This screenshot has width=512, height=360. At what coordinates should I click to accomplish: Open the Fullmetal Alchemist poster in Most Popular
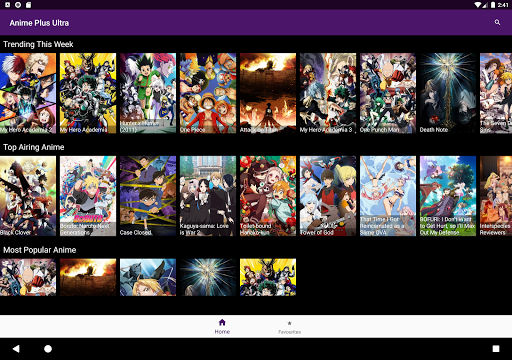coord(148,277)
